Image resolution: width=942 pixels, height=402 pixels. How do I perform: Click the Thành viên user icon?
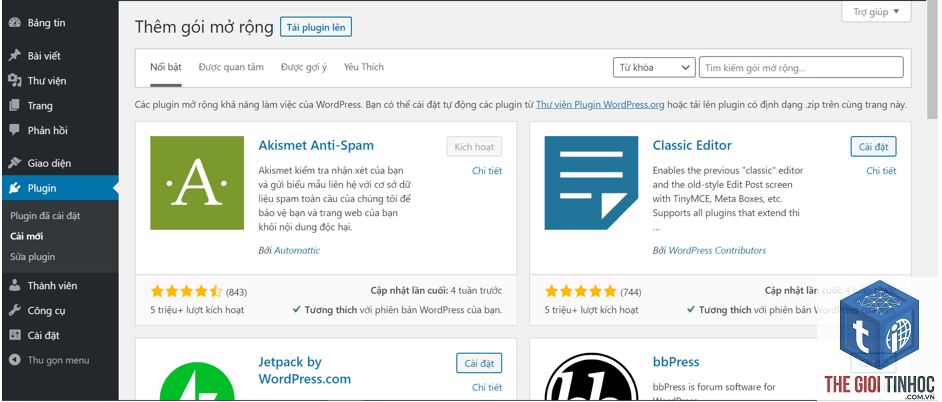tap(15, 286)
